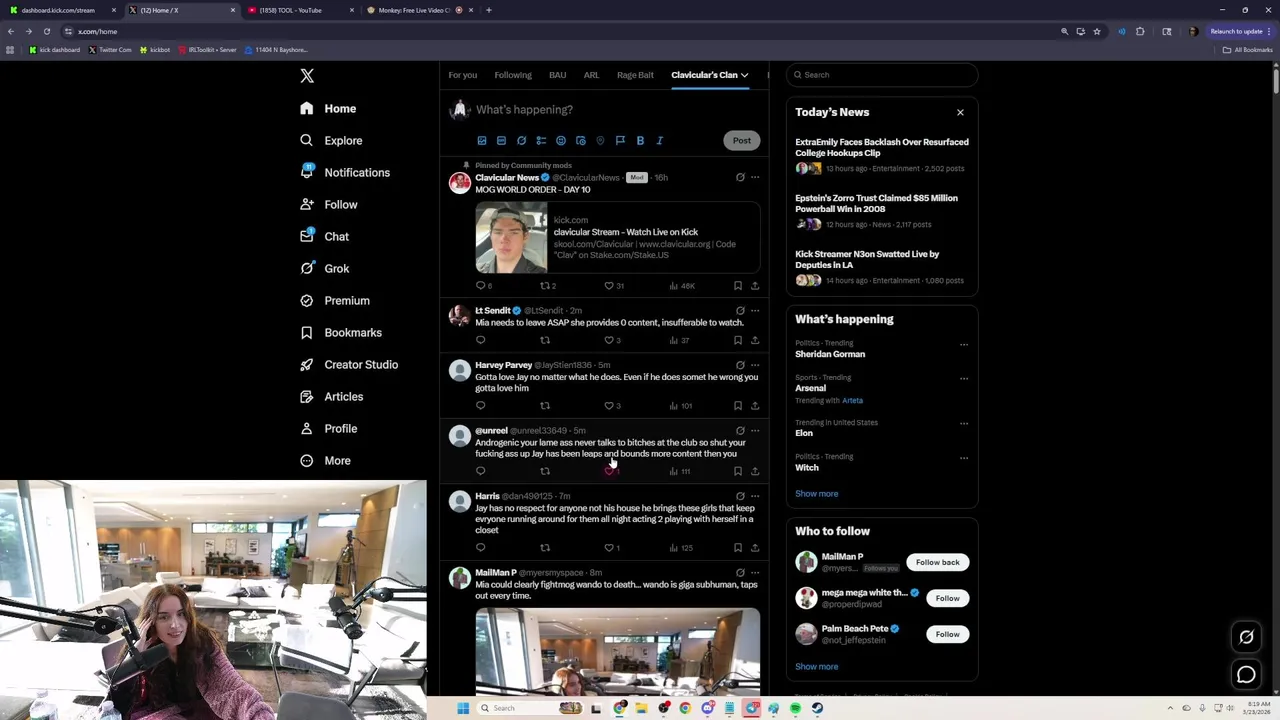Click the X logo in sidebar
The height and width of the screenshot is (720, 1280).
(307, 76)
